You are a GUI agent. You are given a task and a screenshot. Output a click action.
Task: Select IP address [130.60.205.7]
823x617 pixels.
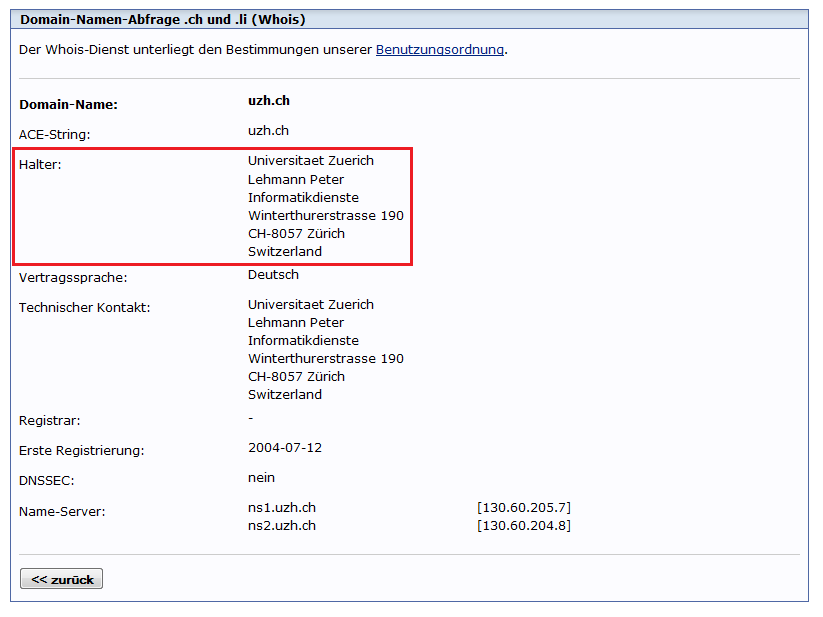tap(524, 508)
